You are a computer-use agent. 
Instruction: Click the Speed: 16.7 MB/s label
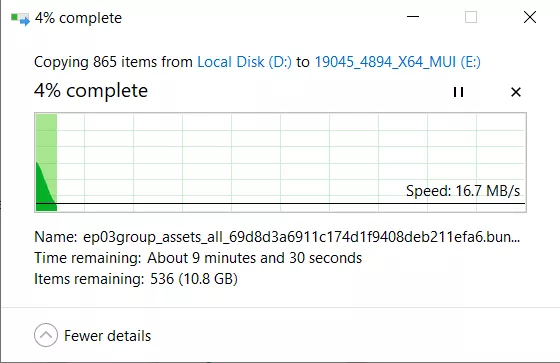click(x=463, y=191)
